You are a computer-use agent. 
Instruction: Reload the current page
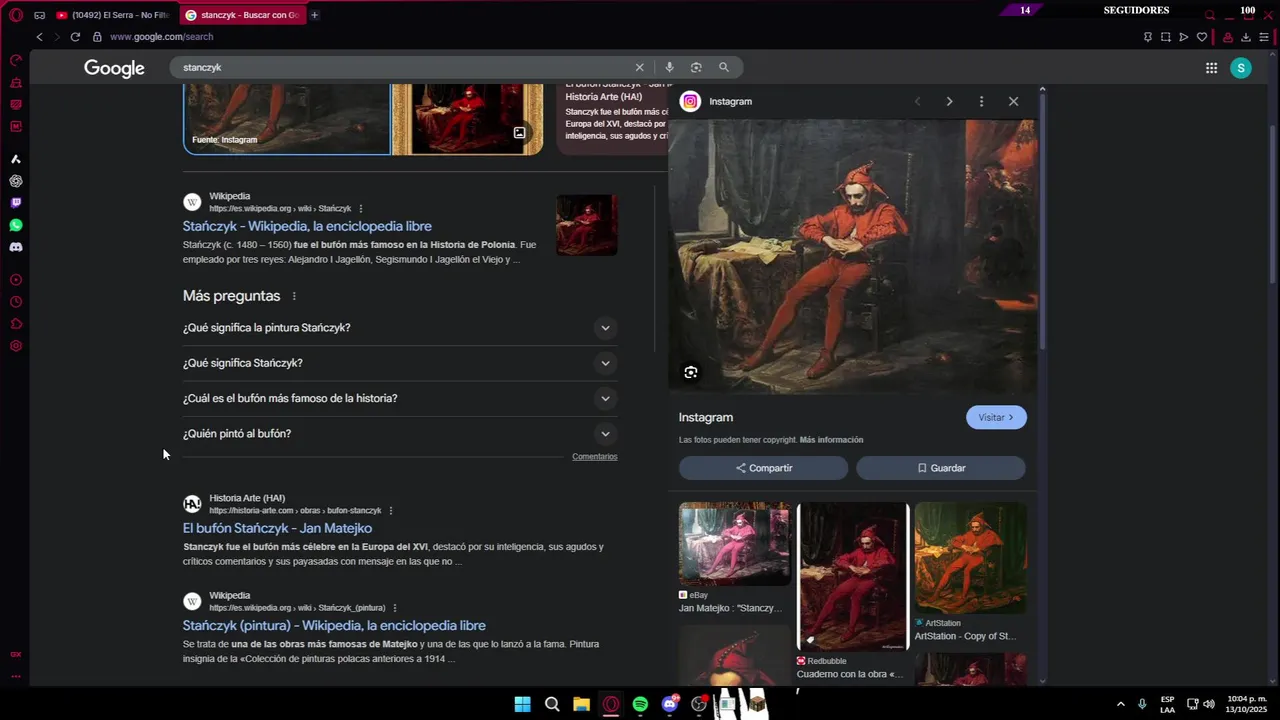pyautogui.click(x=75, y=37)
